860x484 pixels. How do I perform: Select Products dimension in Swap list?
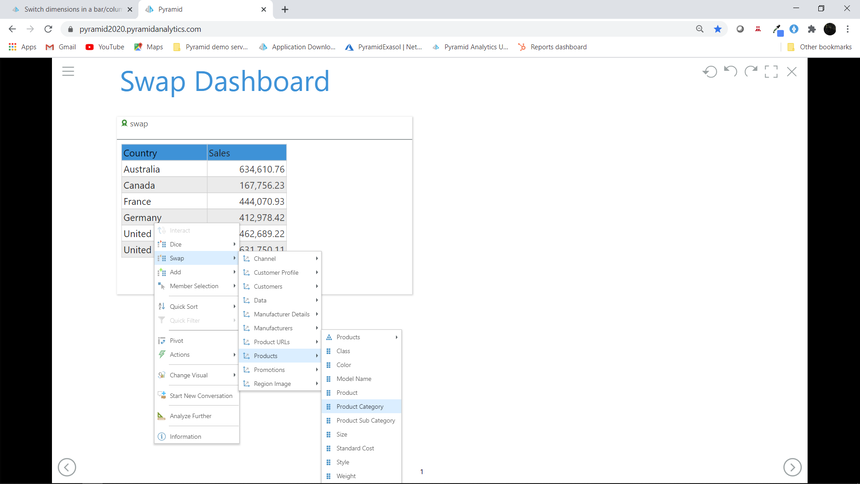click(x=280, y=356)
